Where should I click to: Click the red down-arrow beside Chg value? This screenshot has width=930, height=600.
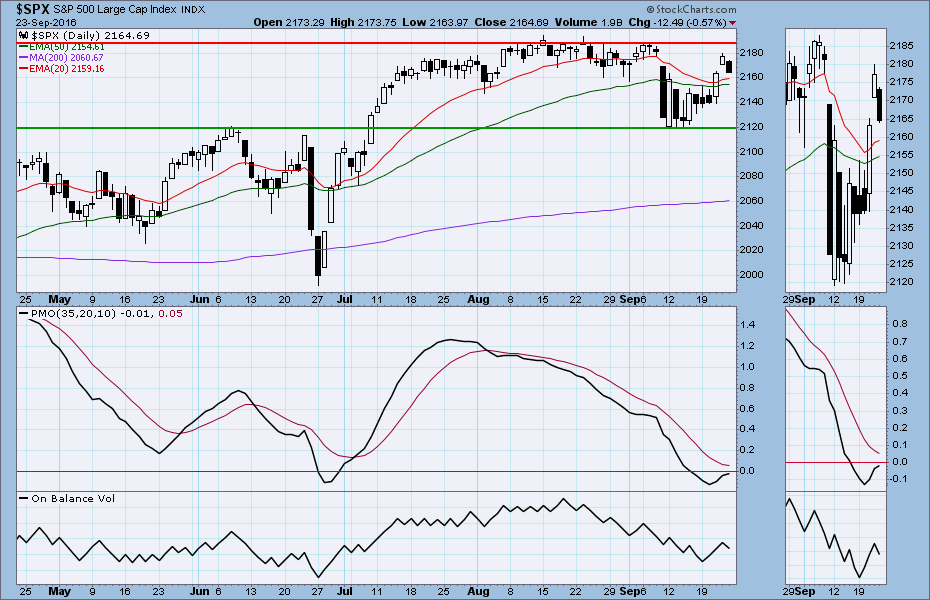pos(733,22)
